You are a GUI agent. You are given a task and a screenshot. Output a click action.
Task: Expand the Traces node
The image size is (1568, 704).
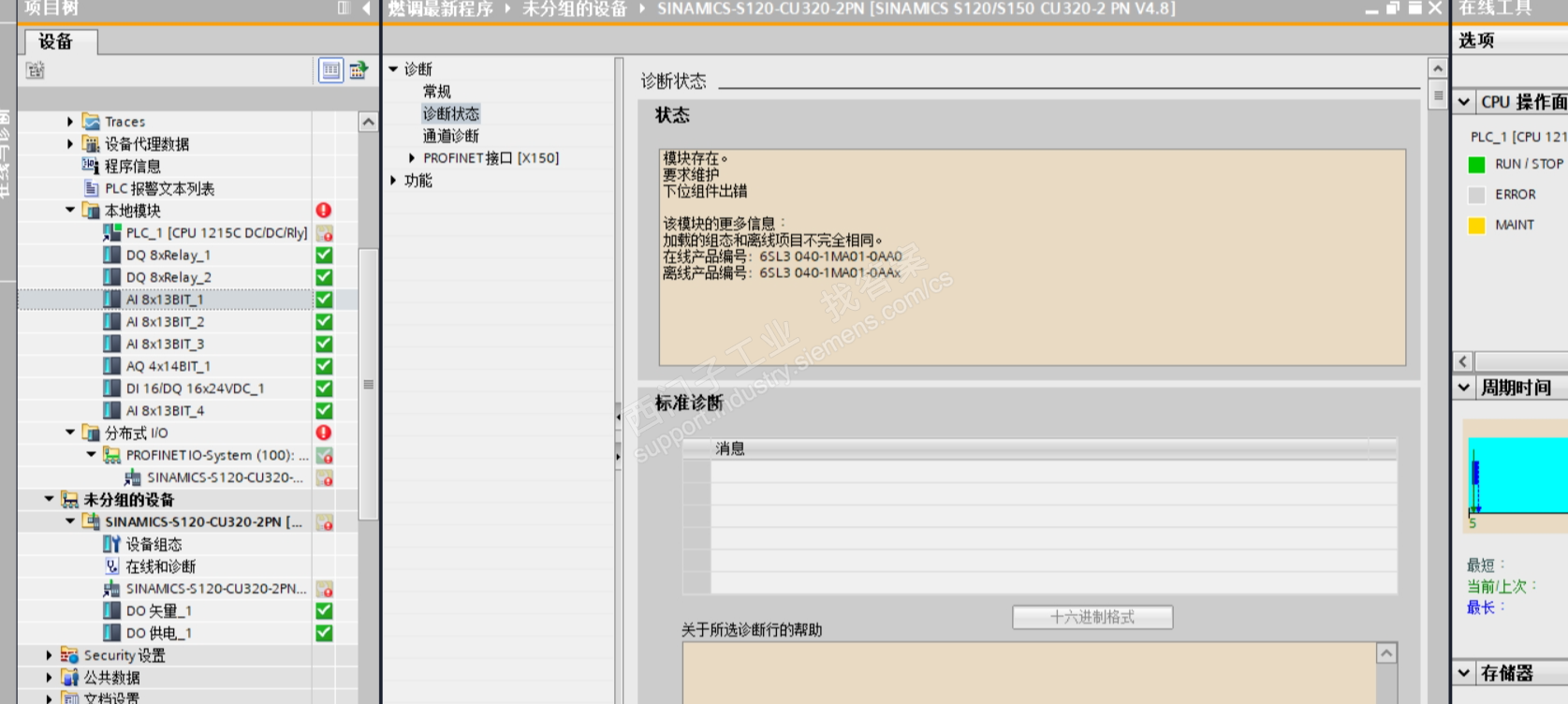coord(70,121)
